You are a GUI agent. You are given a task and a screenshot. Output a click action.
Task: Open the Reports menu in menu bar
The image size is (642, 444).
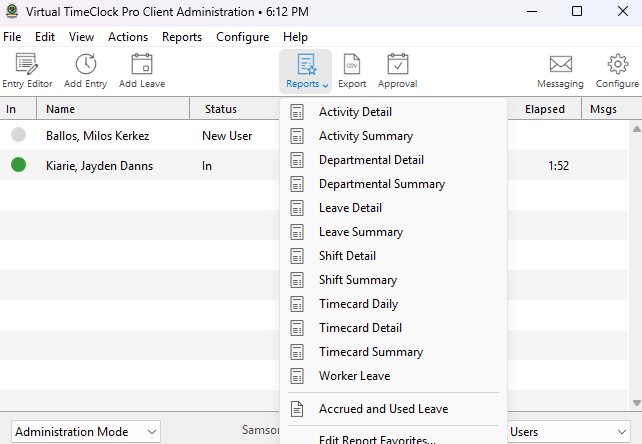(x=182, y=37)
